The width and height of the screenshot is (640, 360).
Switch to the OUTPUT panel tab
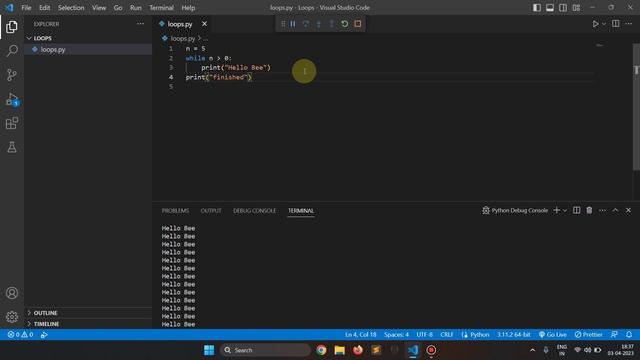click(x=211, y=211)
